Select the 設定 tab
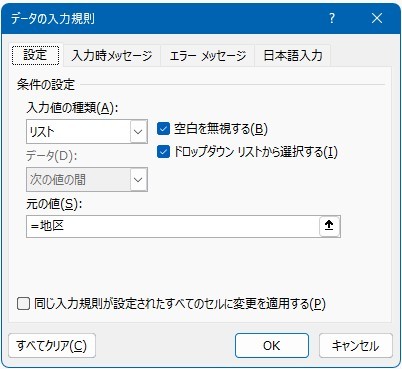 point(35,55)
